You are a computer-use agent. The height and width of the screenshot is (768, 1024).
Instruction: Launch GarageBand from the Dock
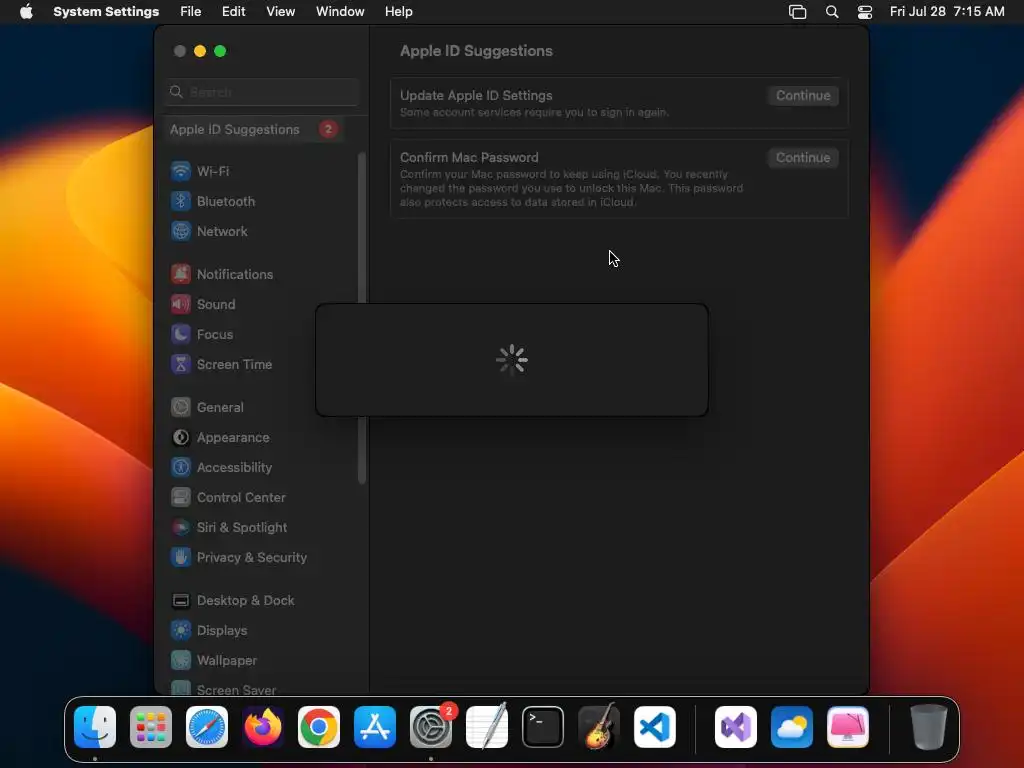point(599,726)
